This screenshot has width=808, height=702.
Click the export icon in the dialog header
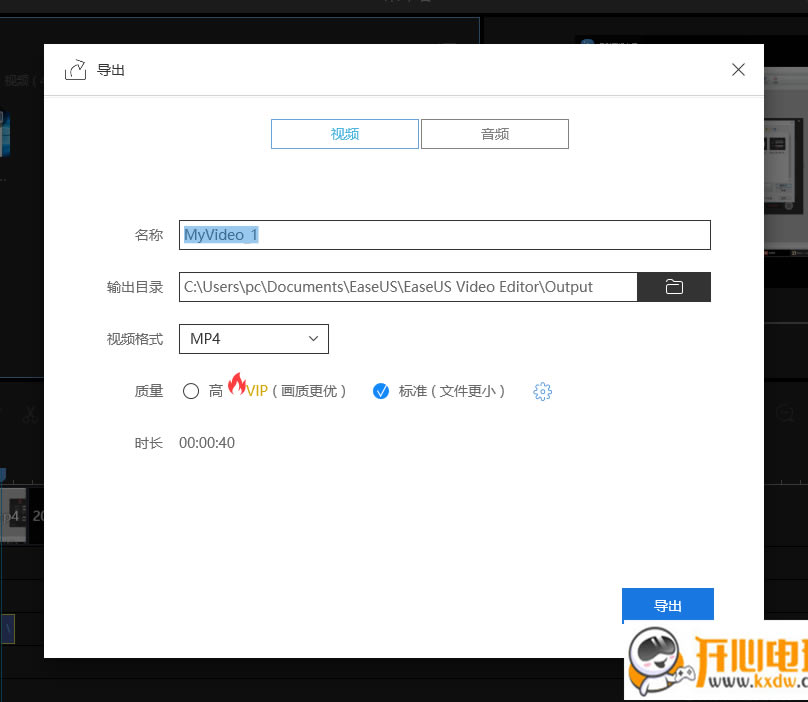(x=75, y=69)
